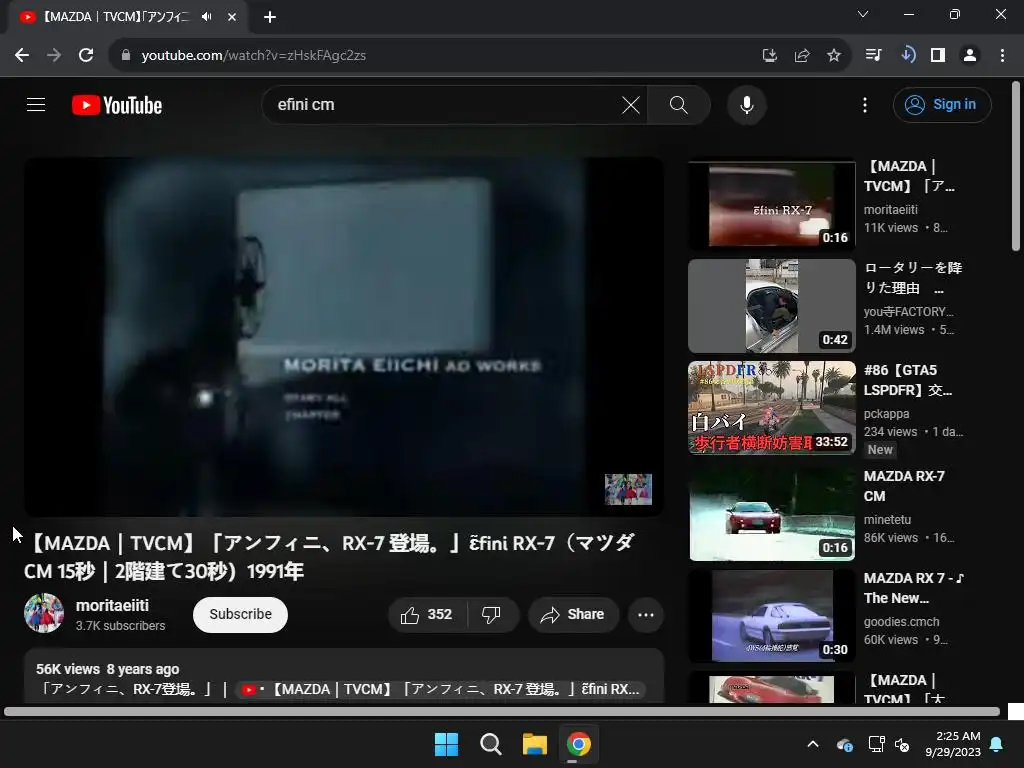Click the linked video chip in description
The width and height of the screenshot is (1024, 768).
click(x=440, y=690)
